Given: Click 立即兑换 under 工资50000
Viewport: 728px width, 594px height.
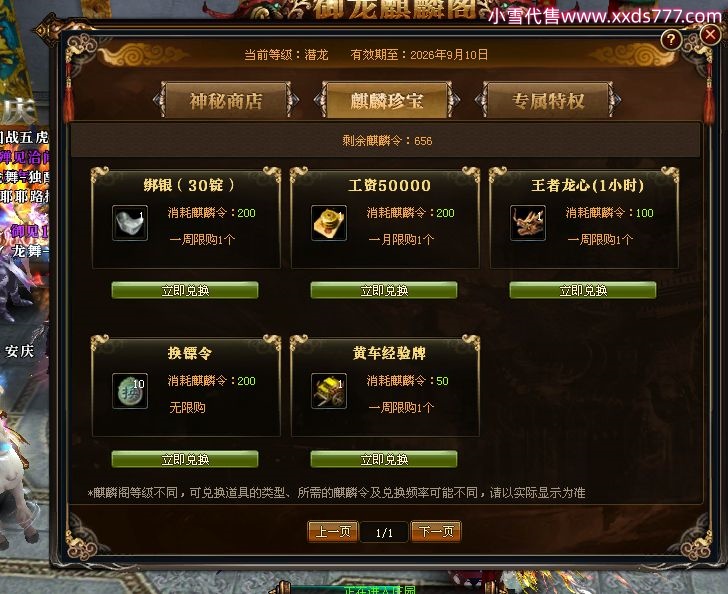Looking at the screenshot, I should [x=384, y=290].
